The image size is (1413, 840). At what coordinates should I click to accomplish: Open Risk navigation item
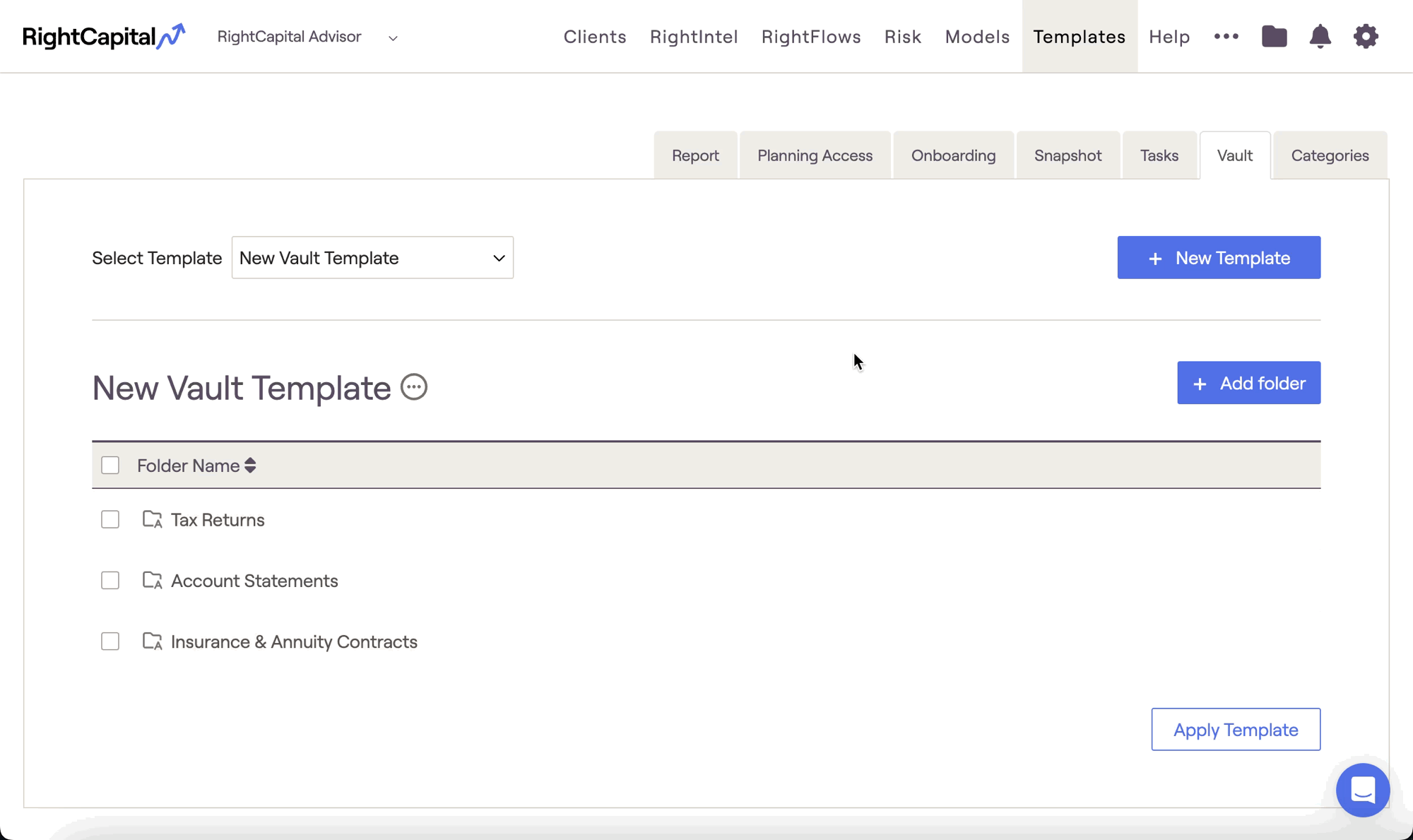(x=903, y=37)
